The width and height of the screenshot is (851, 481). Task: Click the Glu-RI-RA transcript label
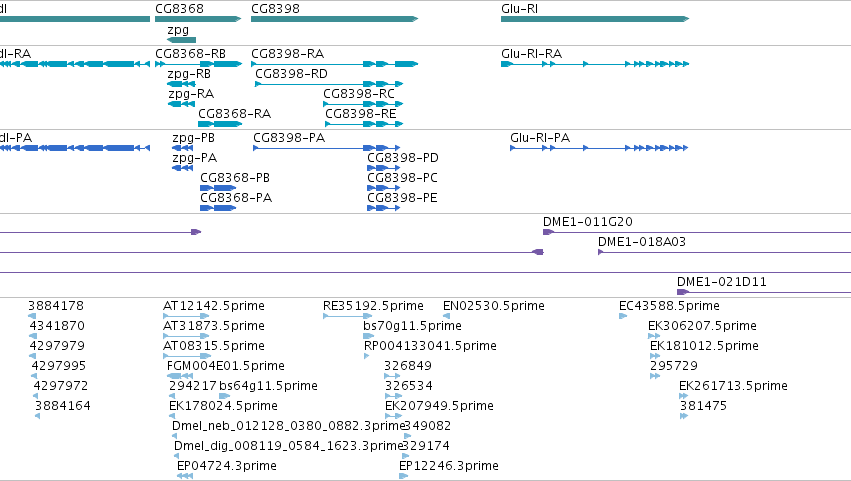(531, 54)
